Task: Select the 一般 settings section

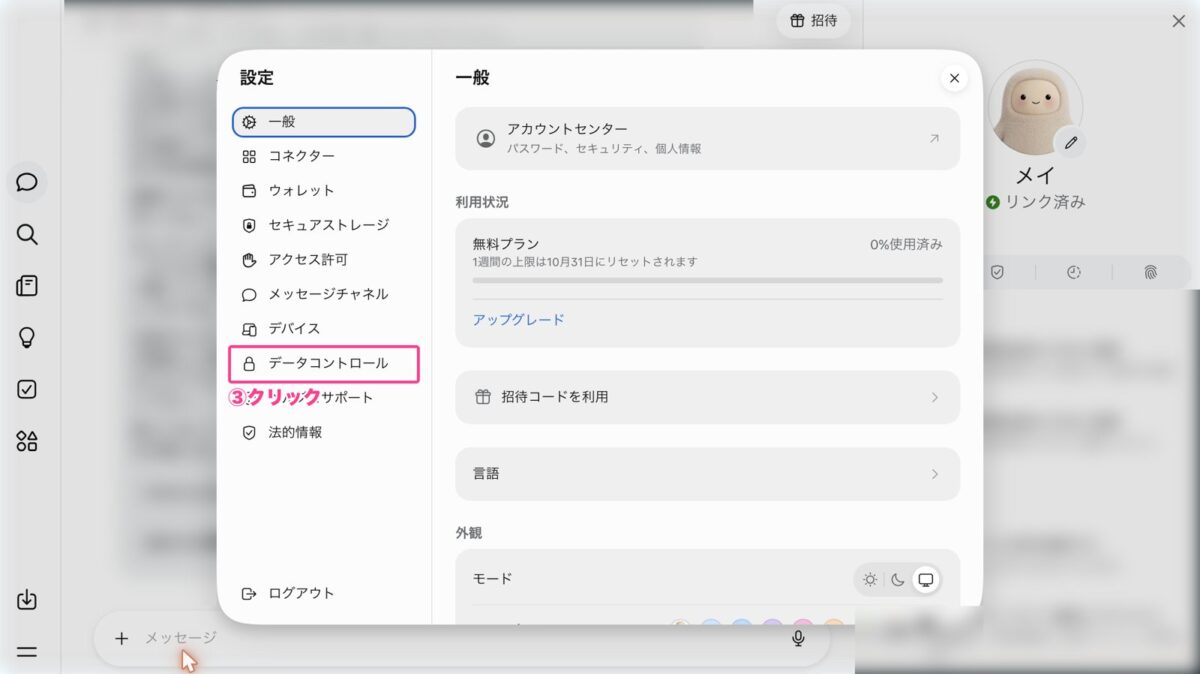Action: pyautogui.click(x=324, y=122)
